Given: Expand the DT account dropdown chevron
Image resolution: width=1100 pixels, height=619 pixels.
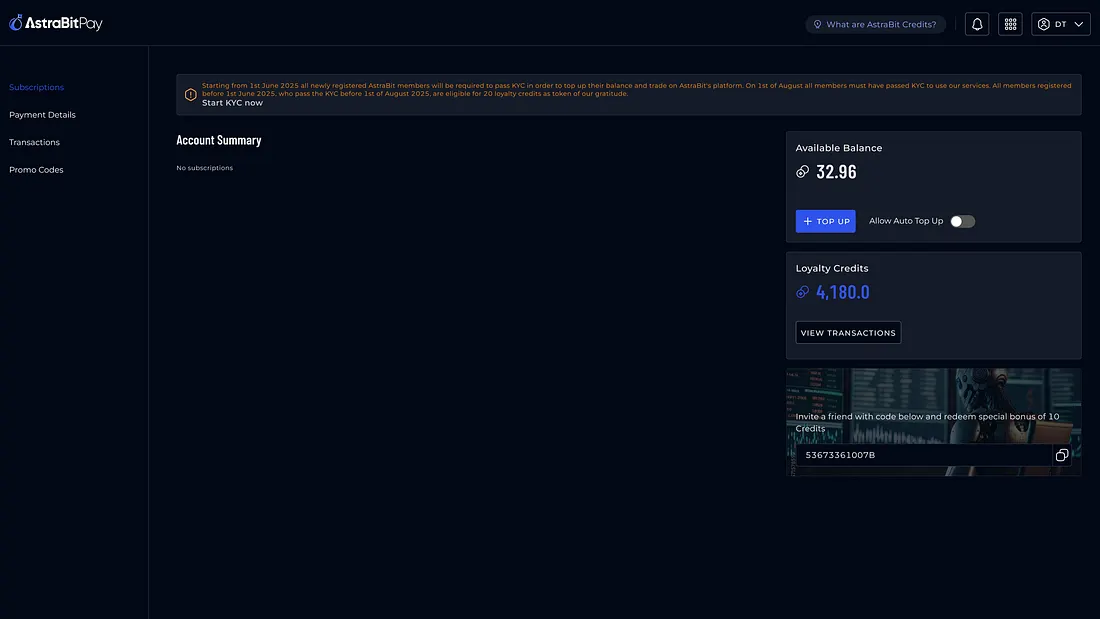Looking at the screenshot, I should pos(1079,24).
